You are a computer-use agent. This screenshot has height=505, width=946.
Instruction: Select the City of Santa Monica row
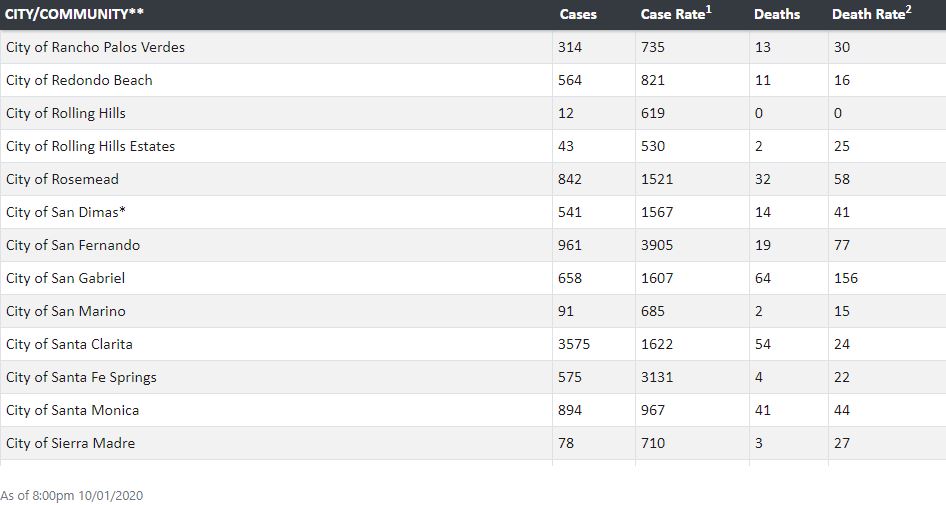(x=473, y=410)
